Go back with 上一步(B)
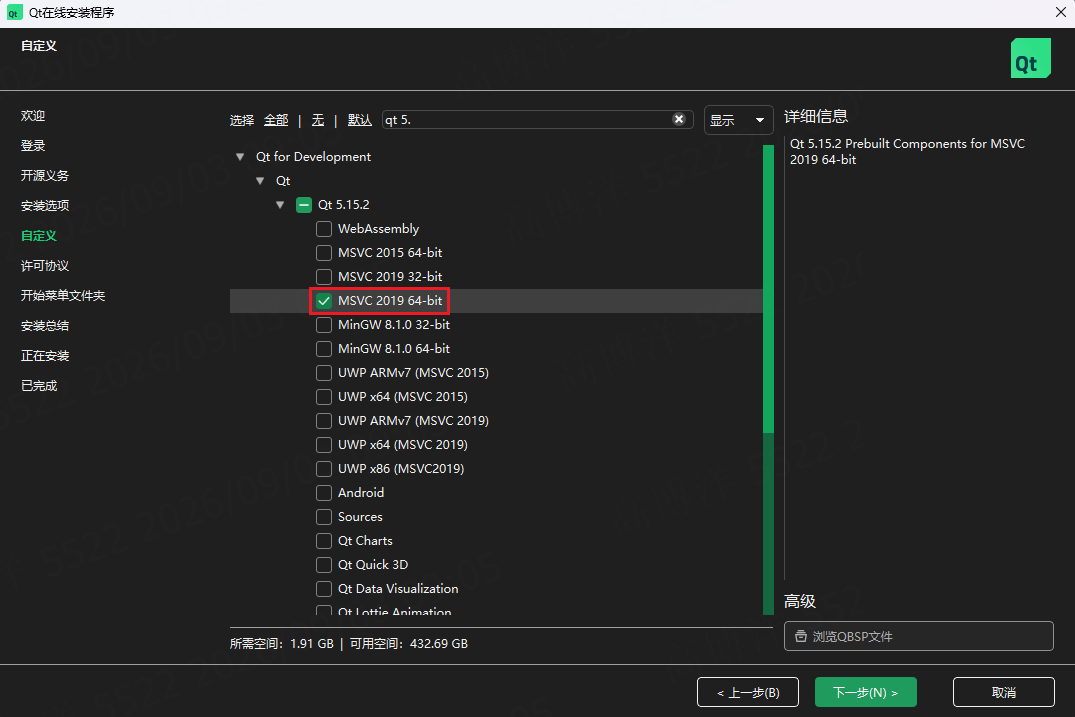 748,692
